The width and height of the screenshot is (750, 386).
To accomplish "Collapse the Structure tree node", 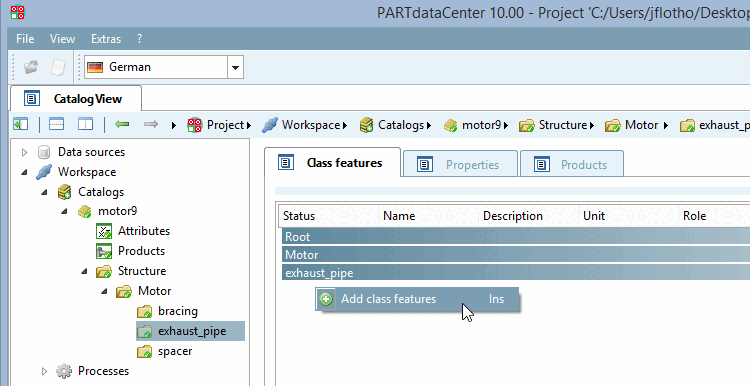I will 85,271.
